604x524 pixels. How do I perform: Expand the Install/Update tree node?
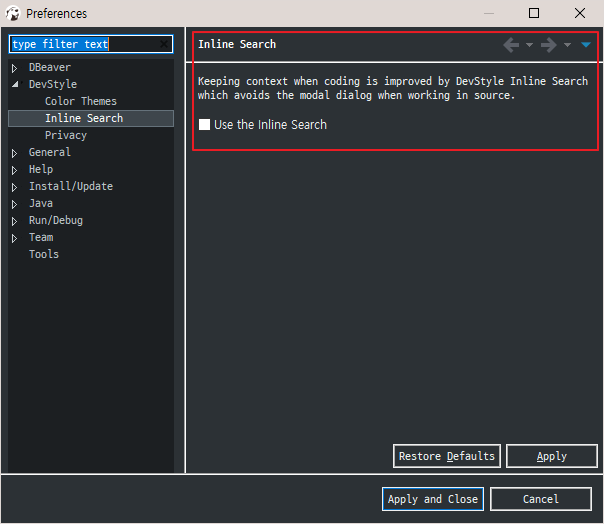click(14, 187)
